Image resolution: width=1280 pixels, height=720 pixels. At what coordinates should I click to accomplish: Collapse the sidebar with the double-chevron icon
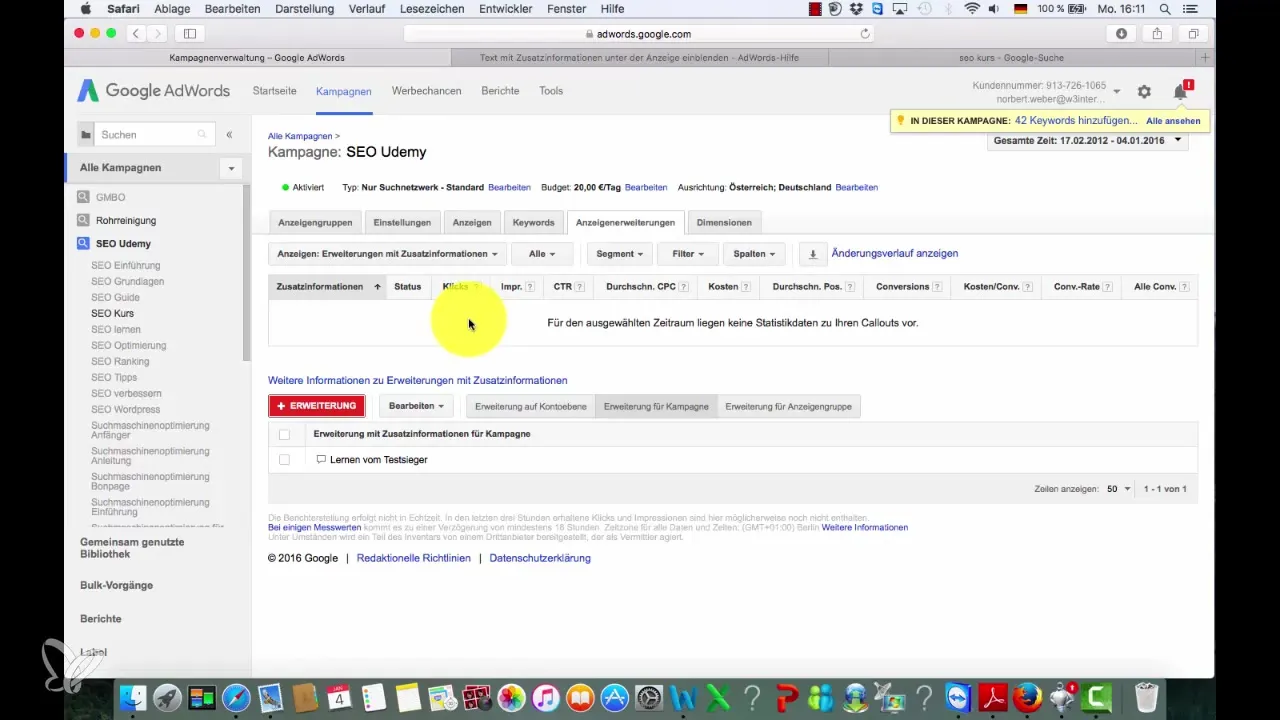(229, 134)
